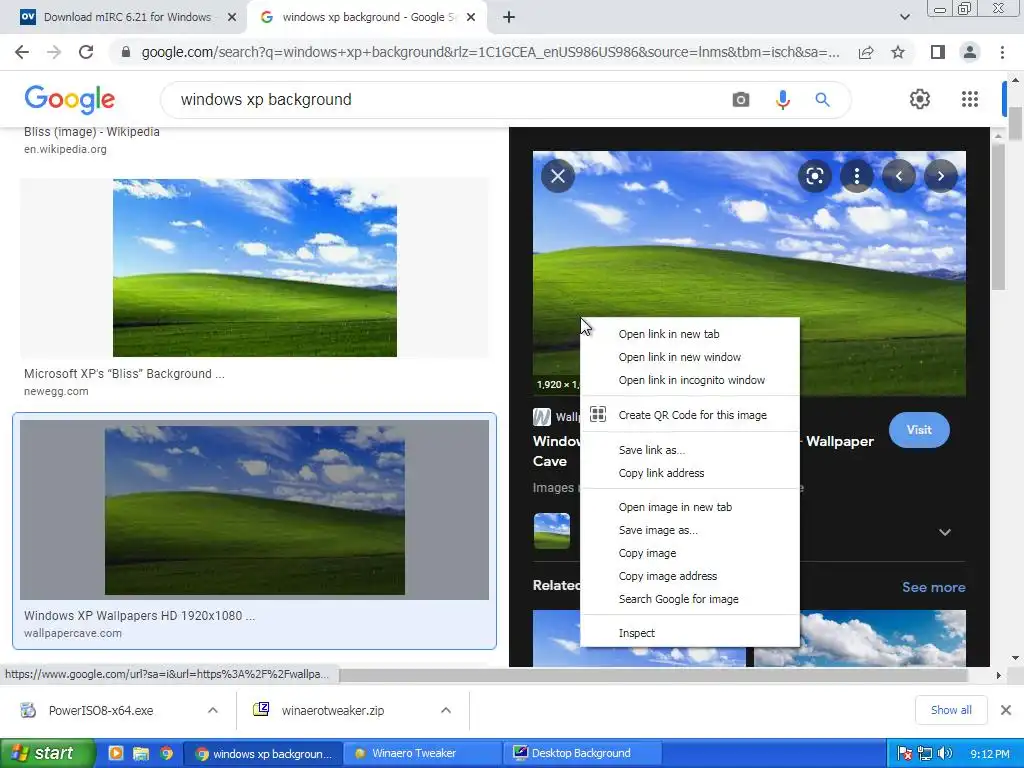Open the Chrome profile avatar
Screen dimensions: 1024x768
pos(970,52)
